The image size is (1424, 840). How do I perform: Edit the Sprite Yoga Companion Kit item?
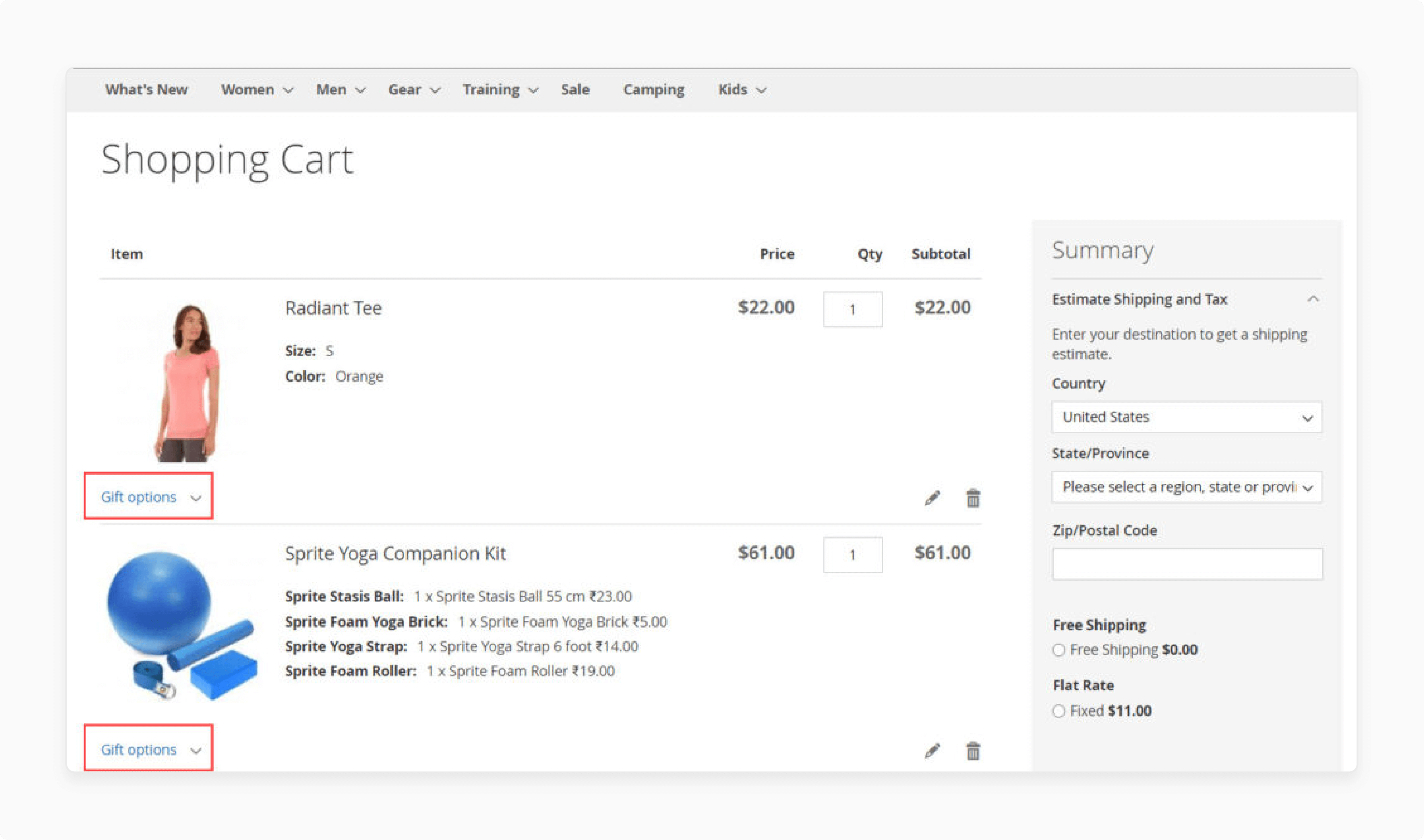pyautogui.click(x=933, y=751)
